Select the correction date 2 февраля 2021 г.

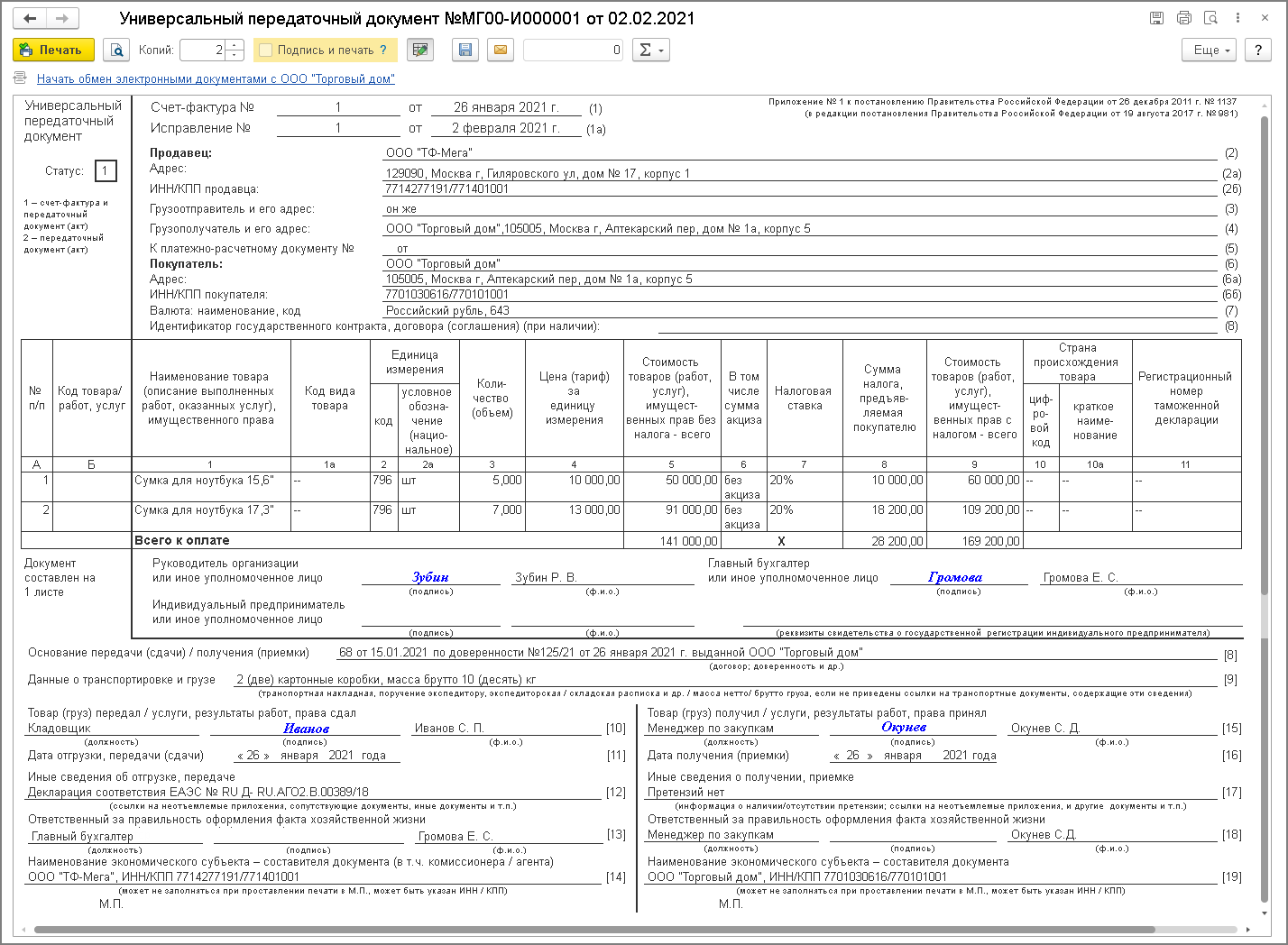click(x=506, y=128)
